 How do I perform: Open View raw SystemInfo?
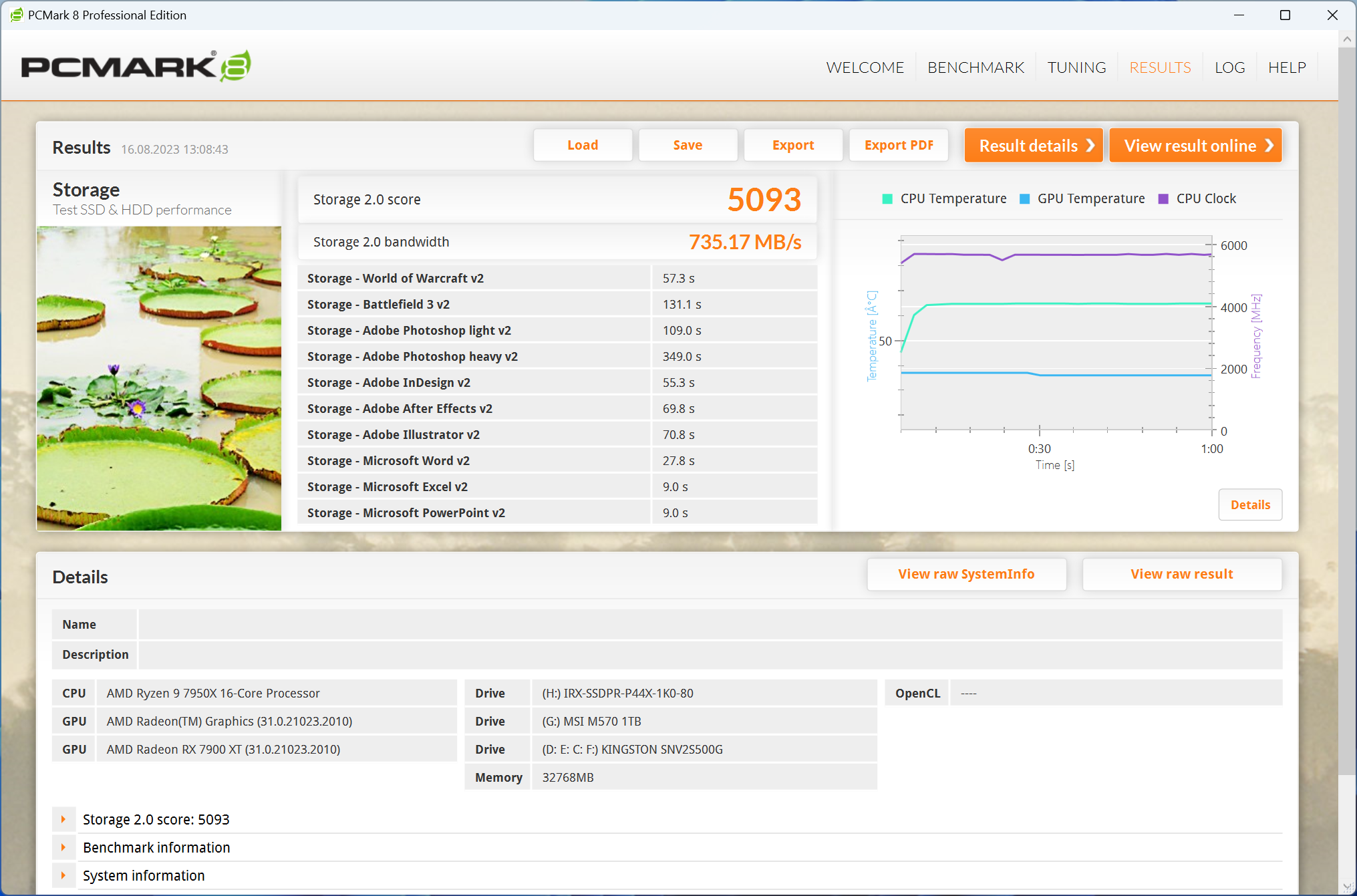966,574
